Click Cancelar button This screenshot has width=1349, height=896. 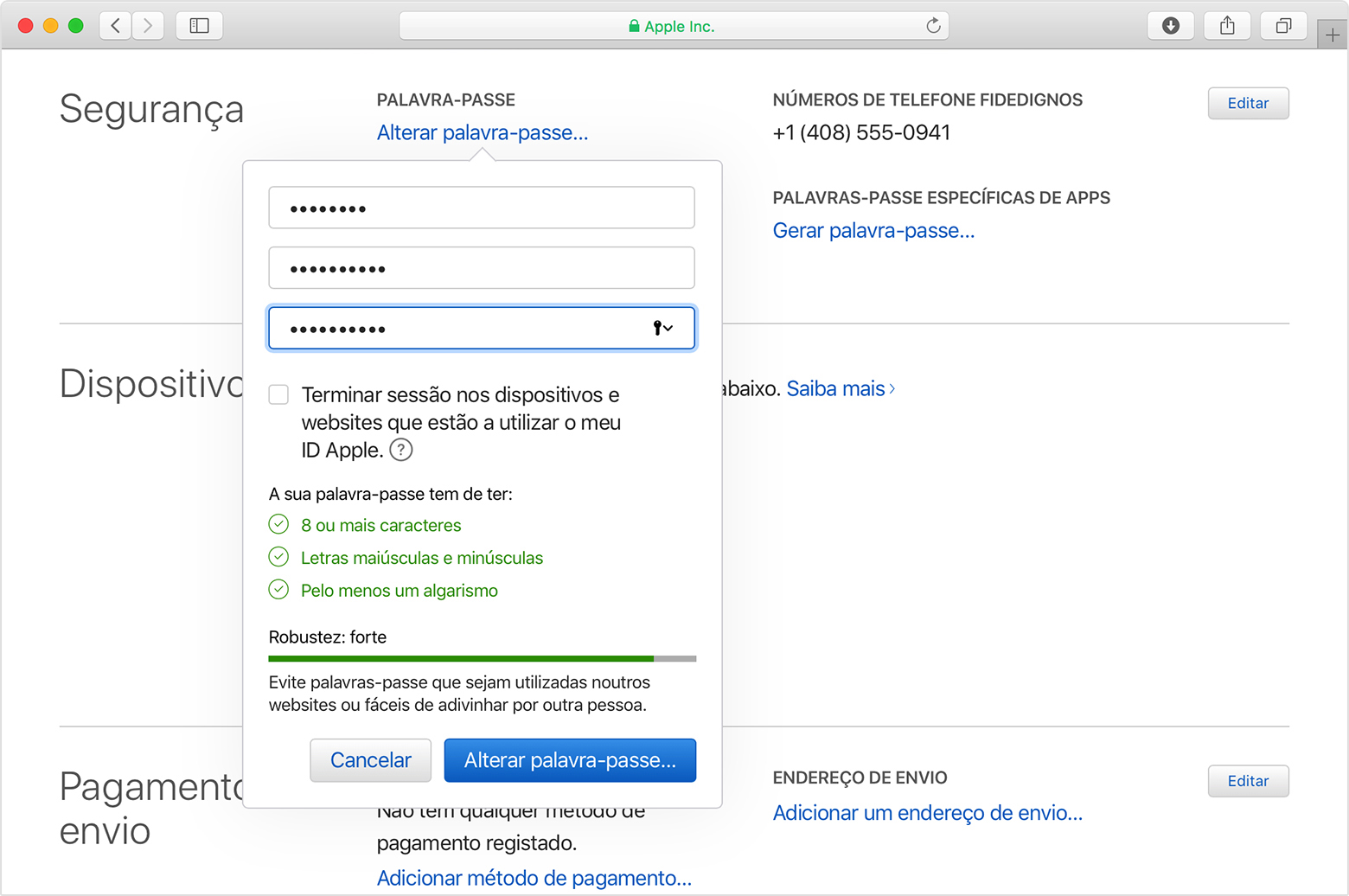coord(371,760)
